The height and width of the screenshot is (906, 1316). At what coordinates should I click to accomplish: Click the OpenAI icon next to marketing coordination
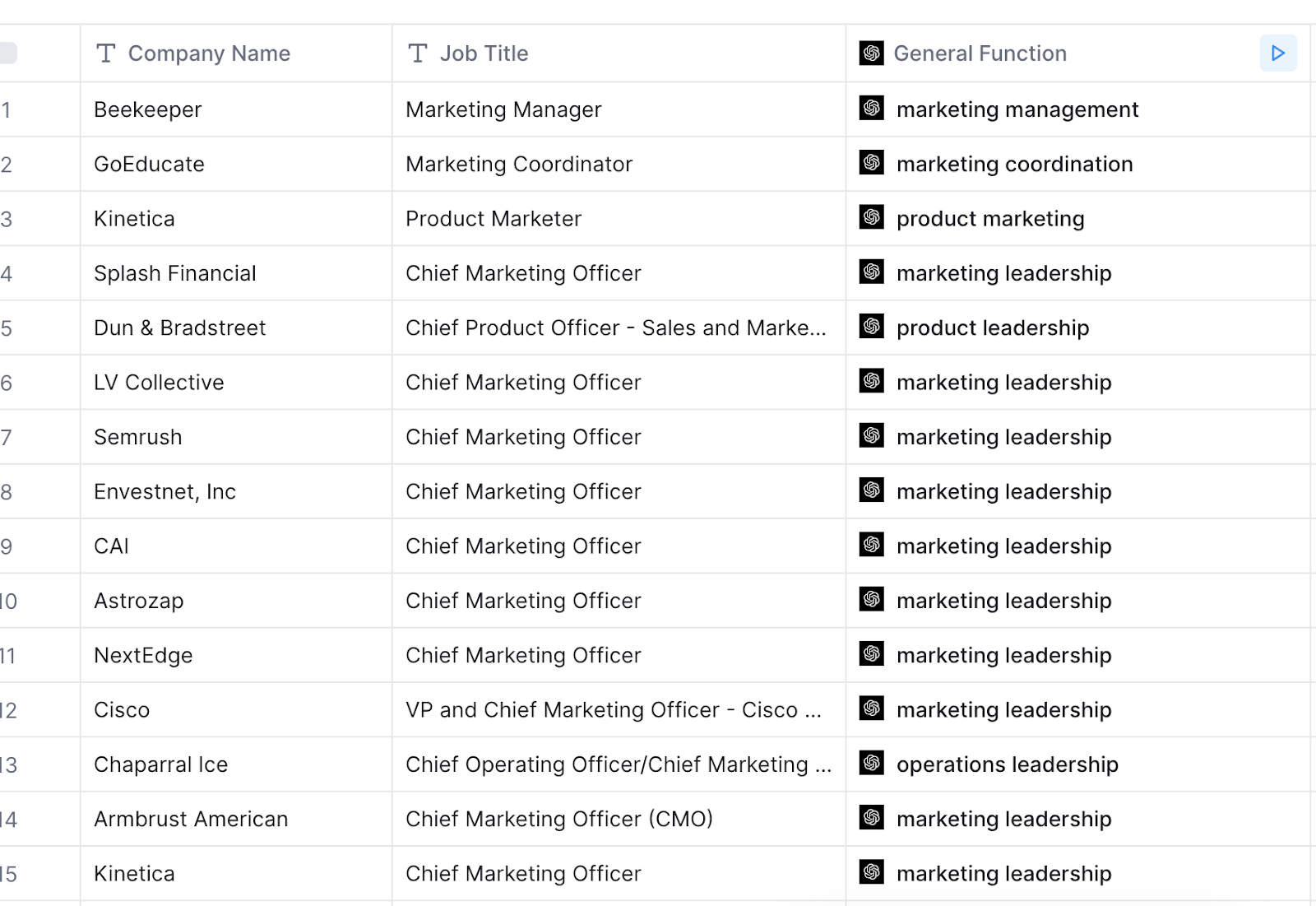pyautogui.click(x=872, y=163)
